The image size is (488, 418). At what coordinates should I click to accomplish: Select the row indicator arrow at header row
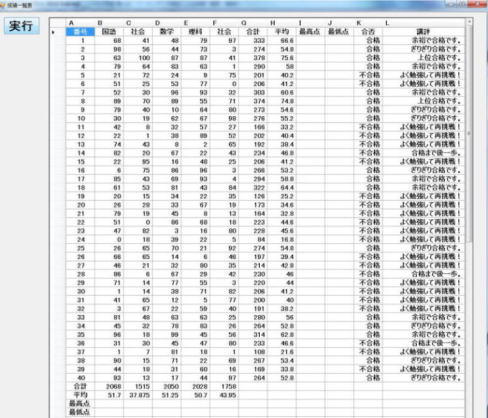click(x=53, y=32)
